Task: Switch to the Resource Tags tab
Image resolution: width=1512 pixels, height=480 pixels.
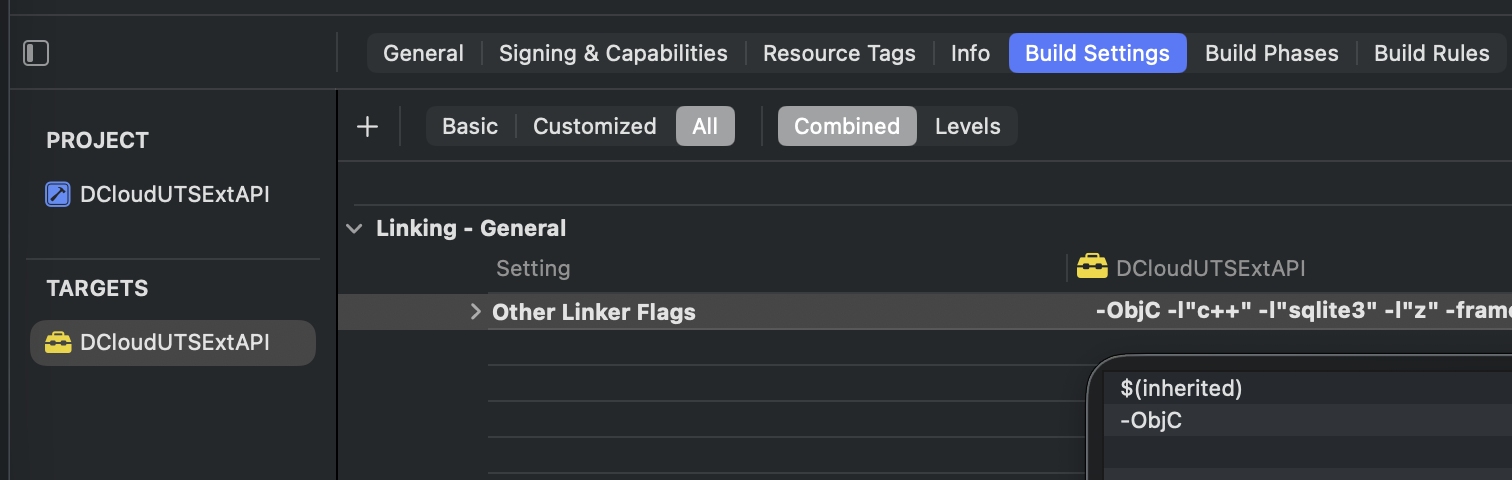Action: tap(839, 53)
